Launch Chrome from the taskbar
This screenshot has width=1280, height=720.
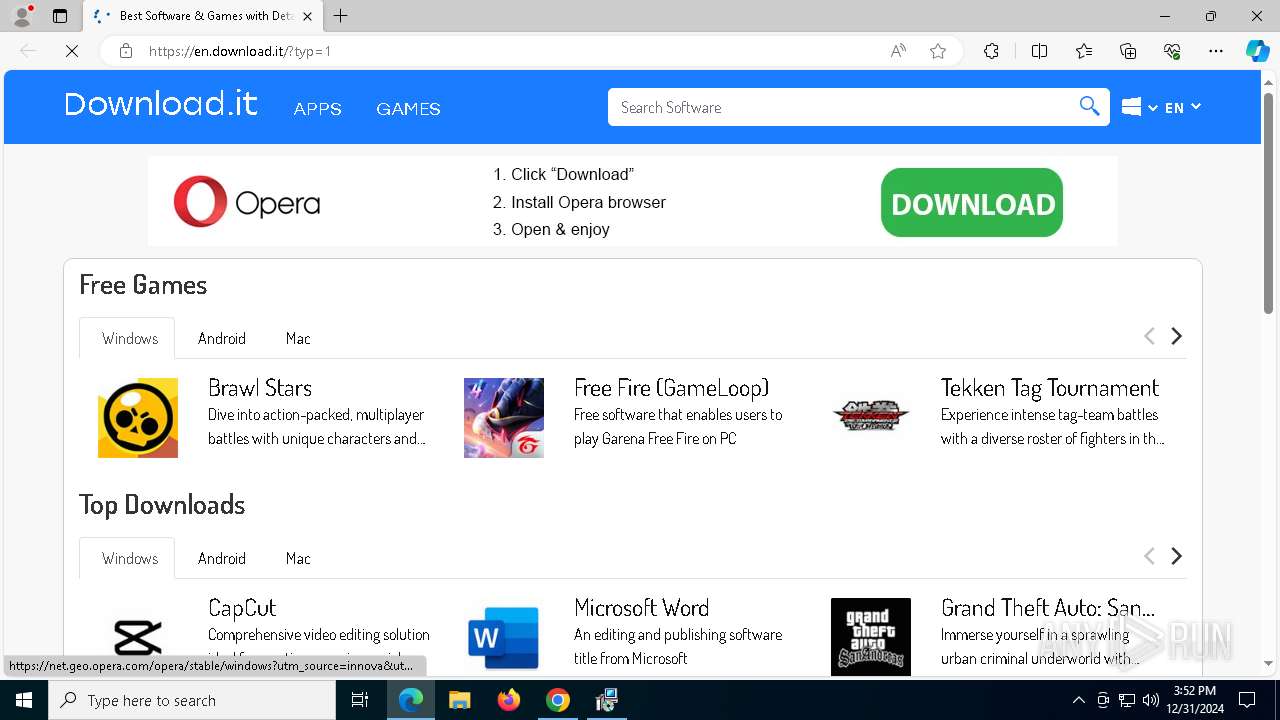click(x=558, y=700)
